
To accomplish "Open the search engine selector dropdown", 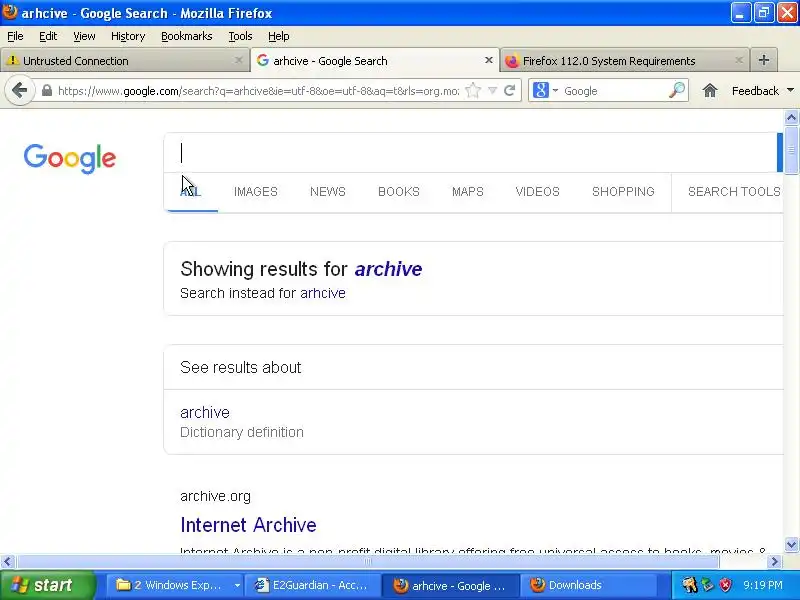I will [555, 91].
